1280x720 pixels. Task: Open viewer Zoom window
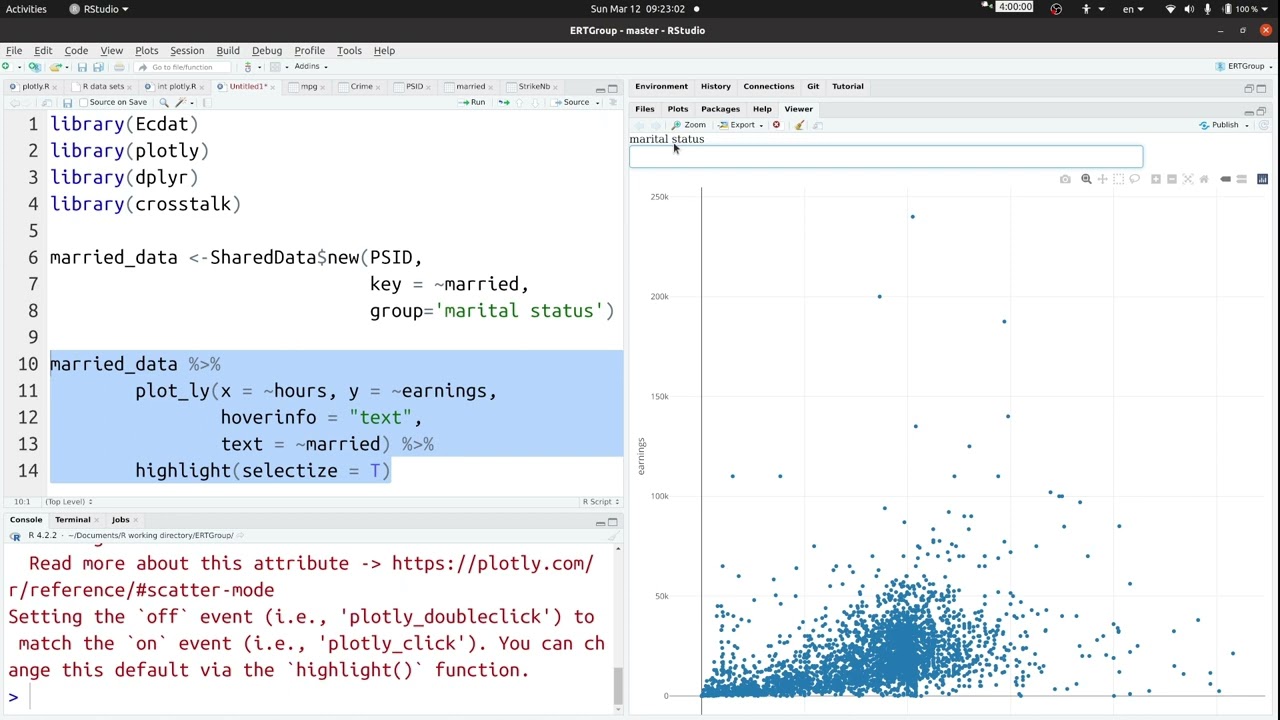tap(688, 125)
